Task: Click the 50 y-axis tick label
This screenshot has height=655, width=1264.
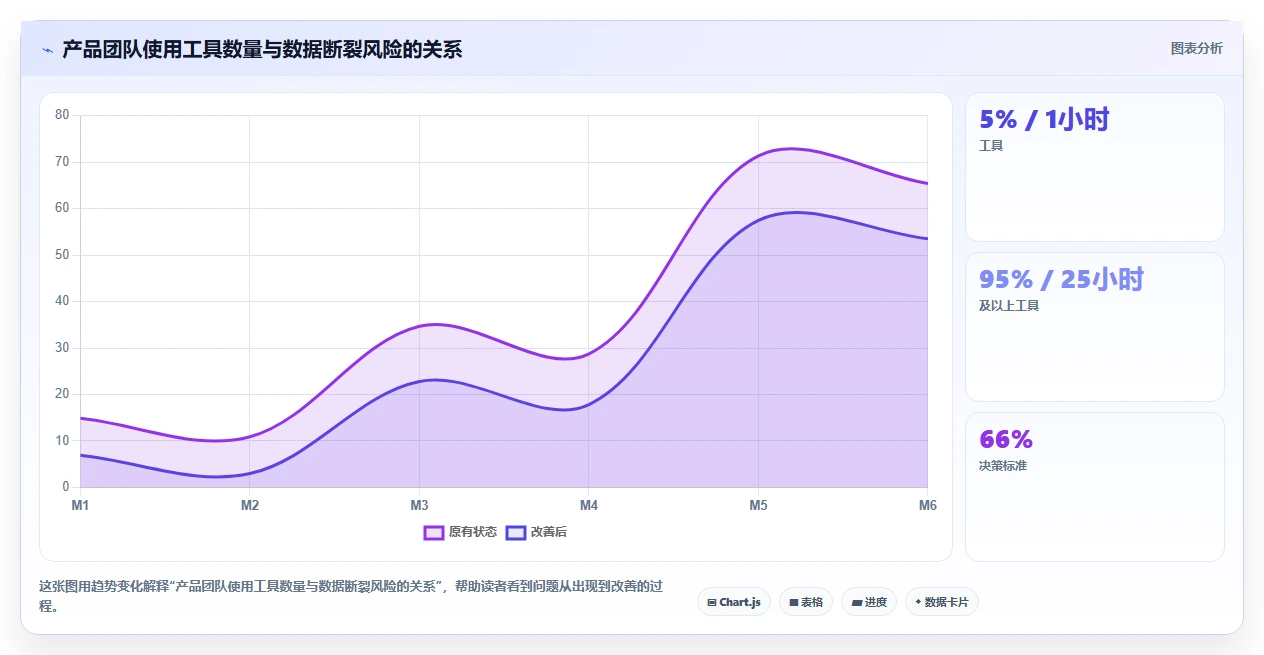Action: (62, 255)
